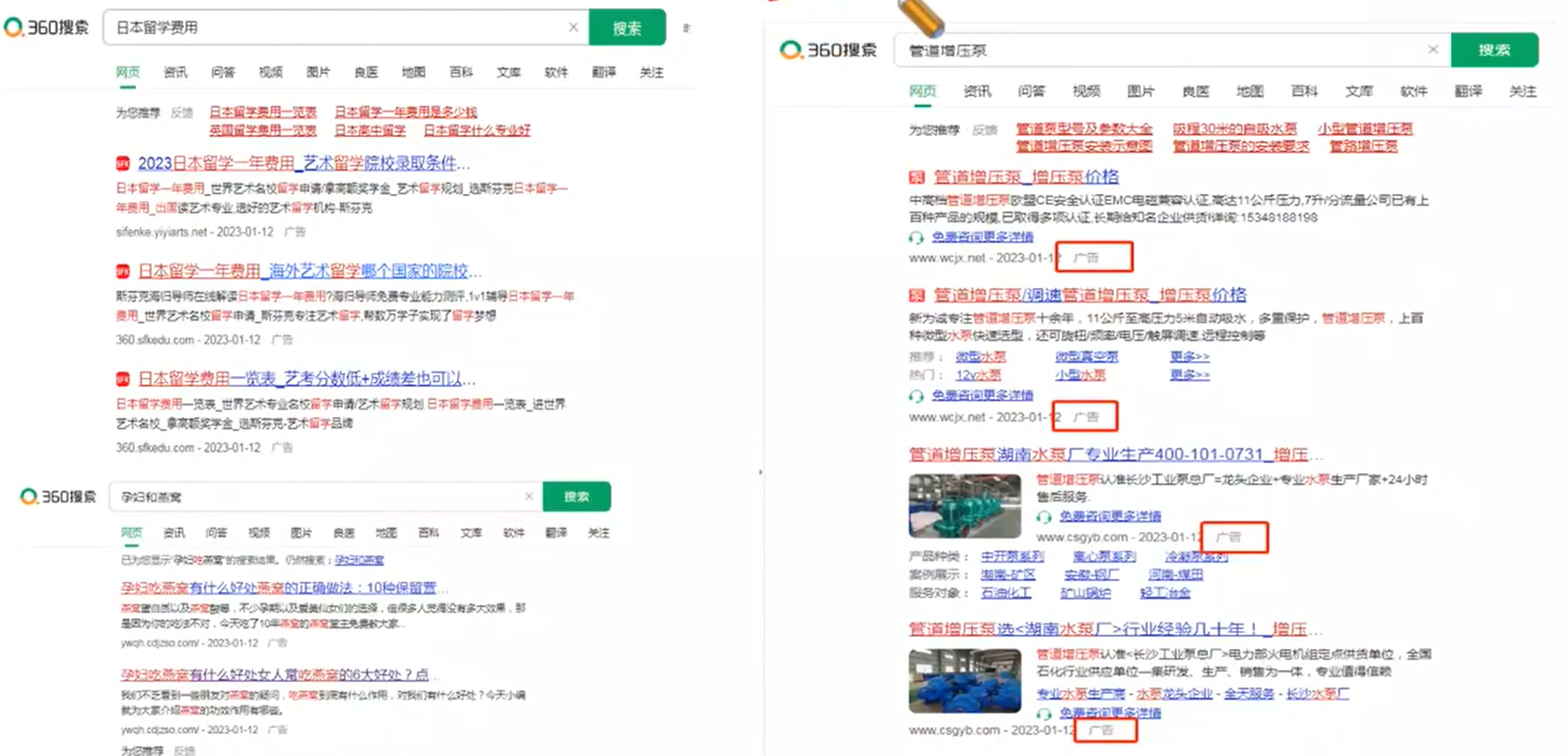Switch to 翻译 tab in 日本留学费用 panel
Image resolution: width=1568 pixels, height=756 pixels.
pos(604,72)
